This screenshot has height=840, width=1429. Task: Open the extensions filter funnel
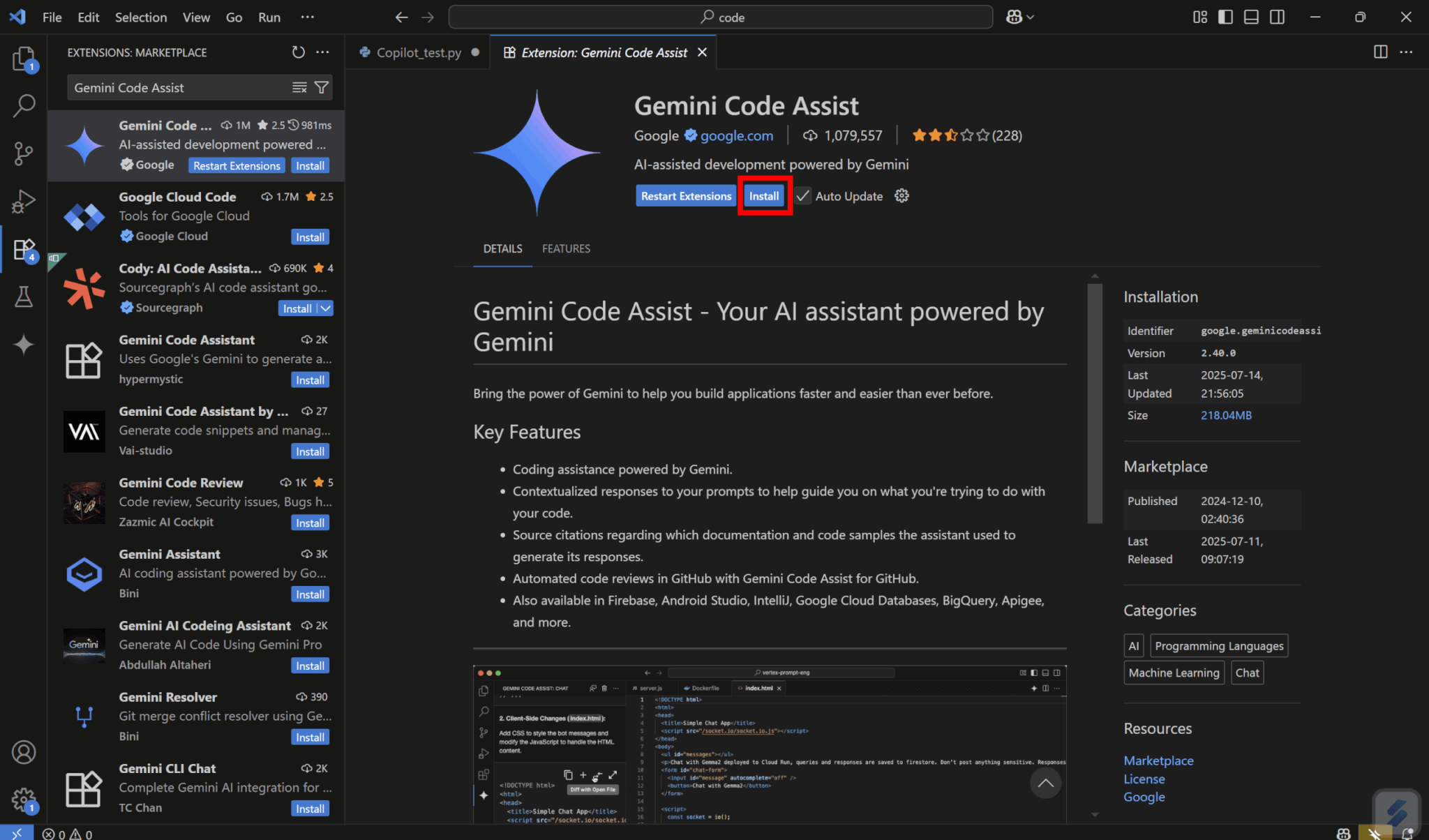click(x=321, y=87)
